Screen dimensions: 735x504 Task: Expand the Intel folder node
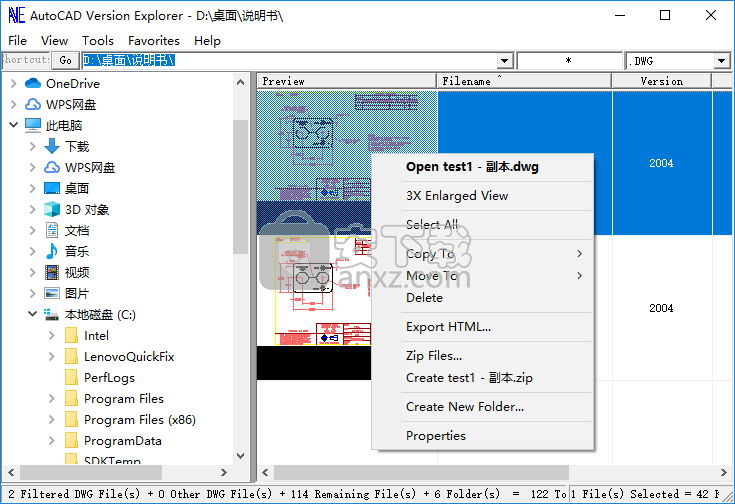(x=52, y=336)
